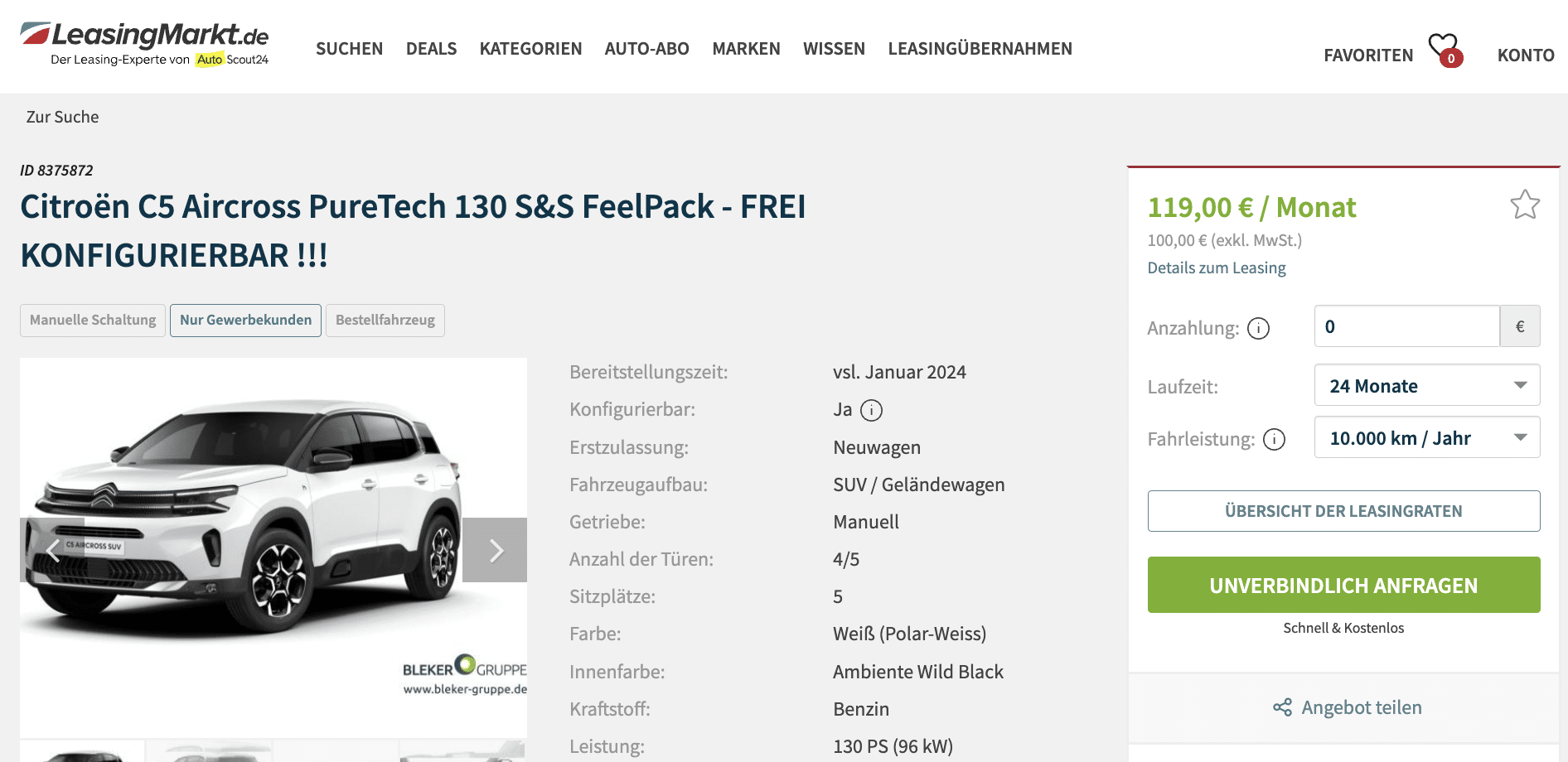Click the Anzahlung amount input field
Image resolution: width=1568 pixels, height=762 pixels.
(1406, 326)
